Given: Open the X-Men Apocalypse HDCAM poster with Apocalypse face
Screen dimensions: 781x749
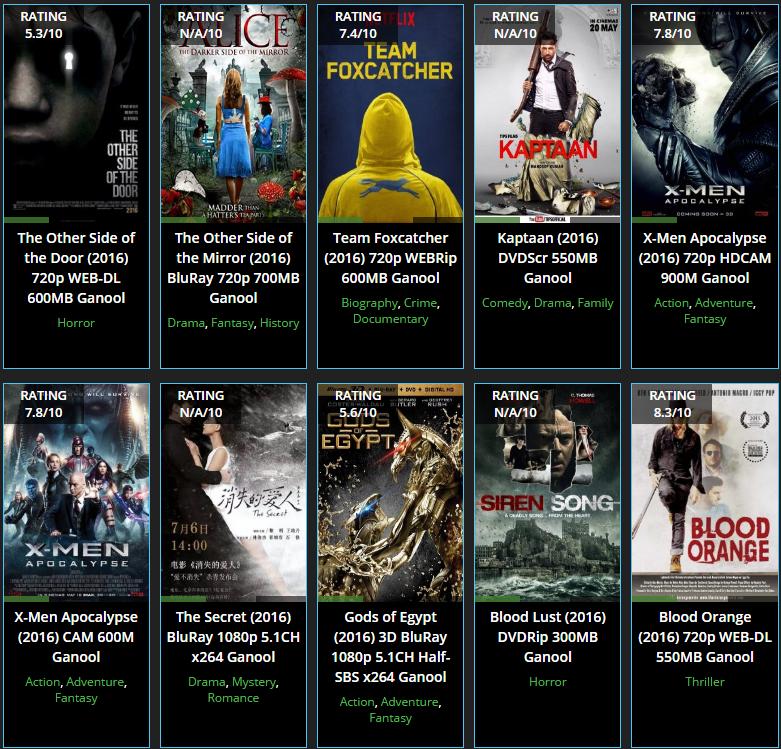Looking at the screenshot, I should tap(705, 114).
